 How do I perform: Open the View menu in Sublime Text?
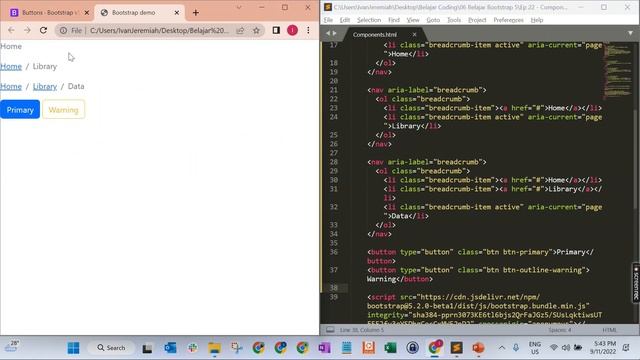(x=413, y=20)
